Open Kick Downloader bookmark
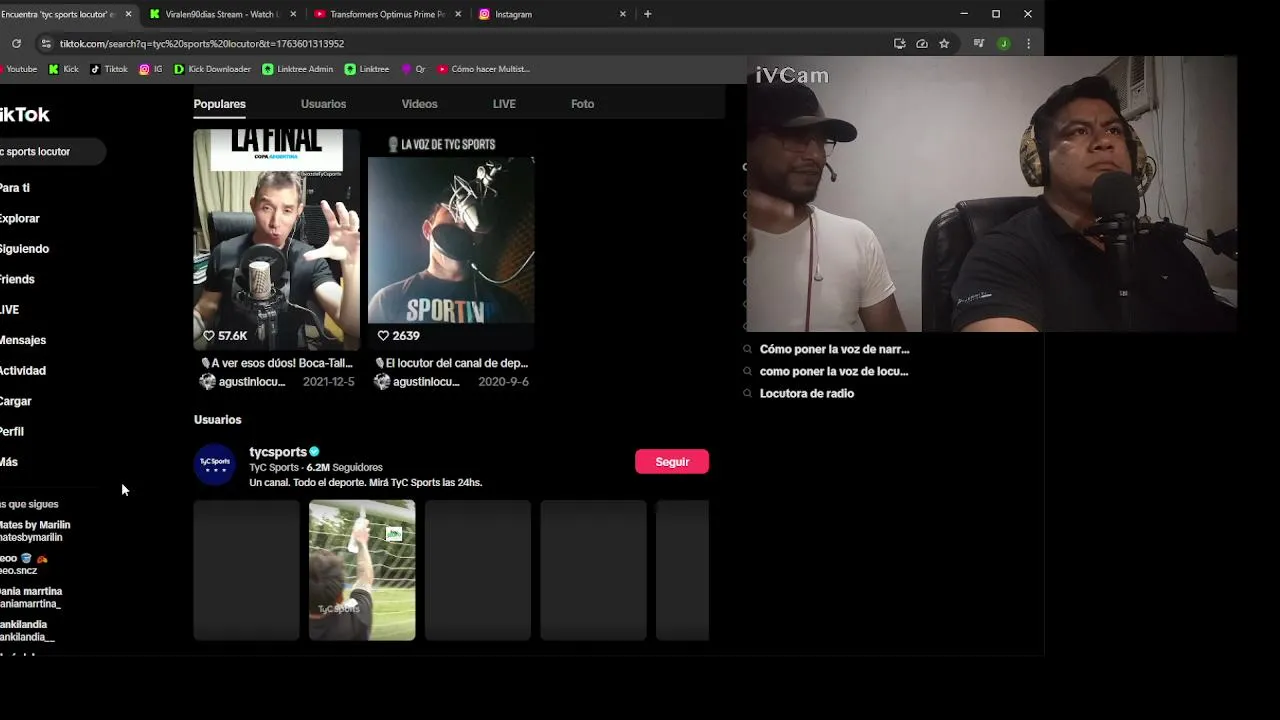 tap(212, 69)
